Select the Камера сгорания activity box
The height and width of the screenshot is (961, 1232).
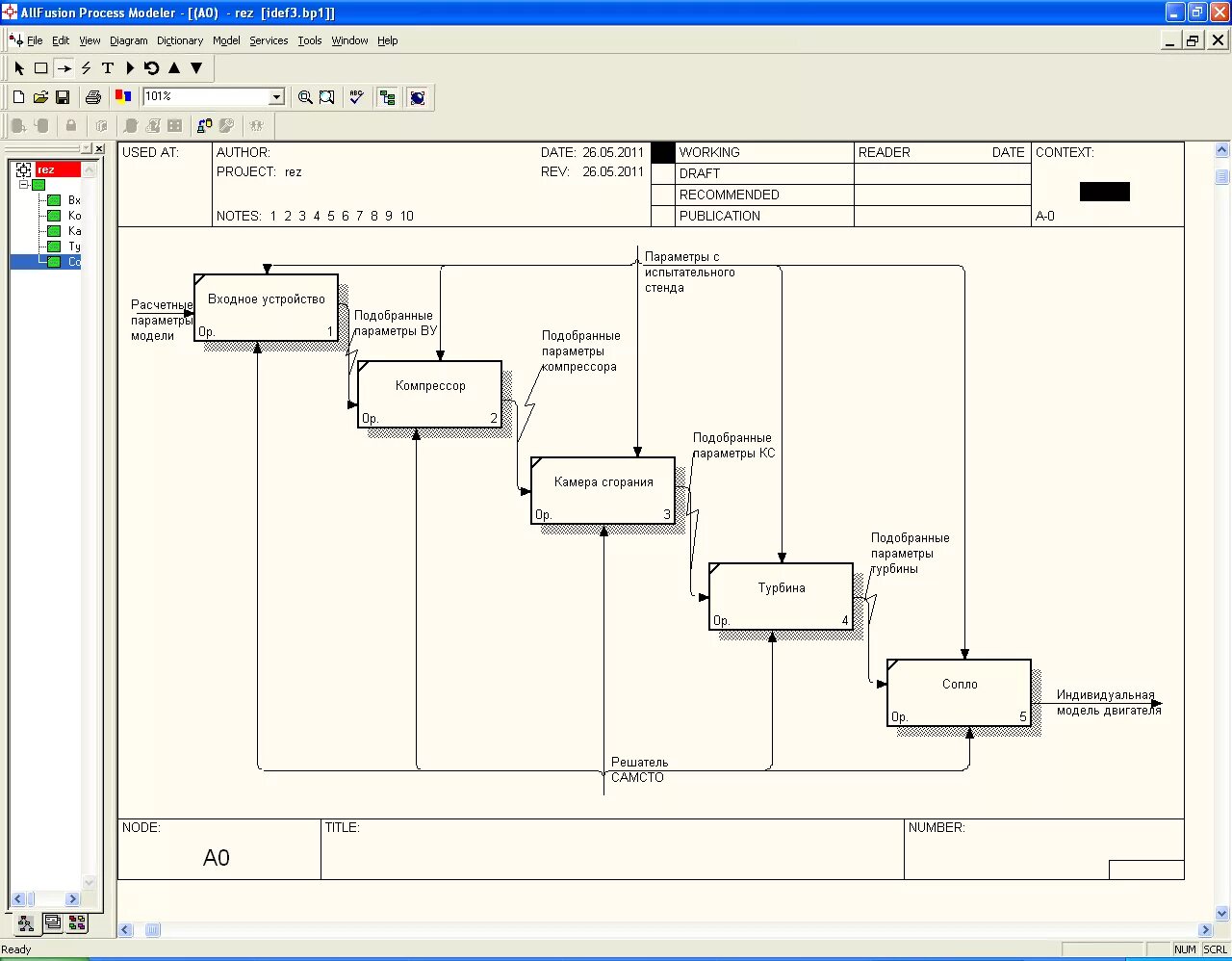tap(603, 491)
